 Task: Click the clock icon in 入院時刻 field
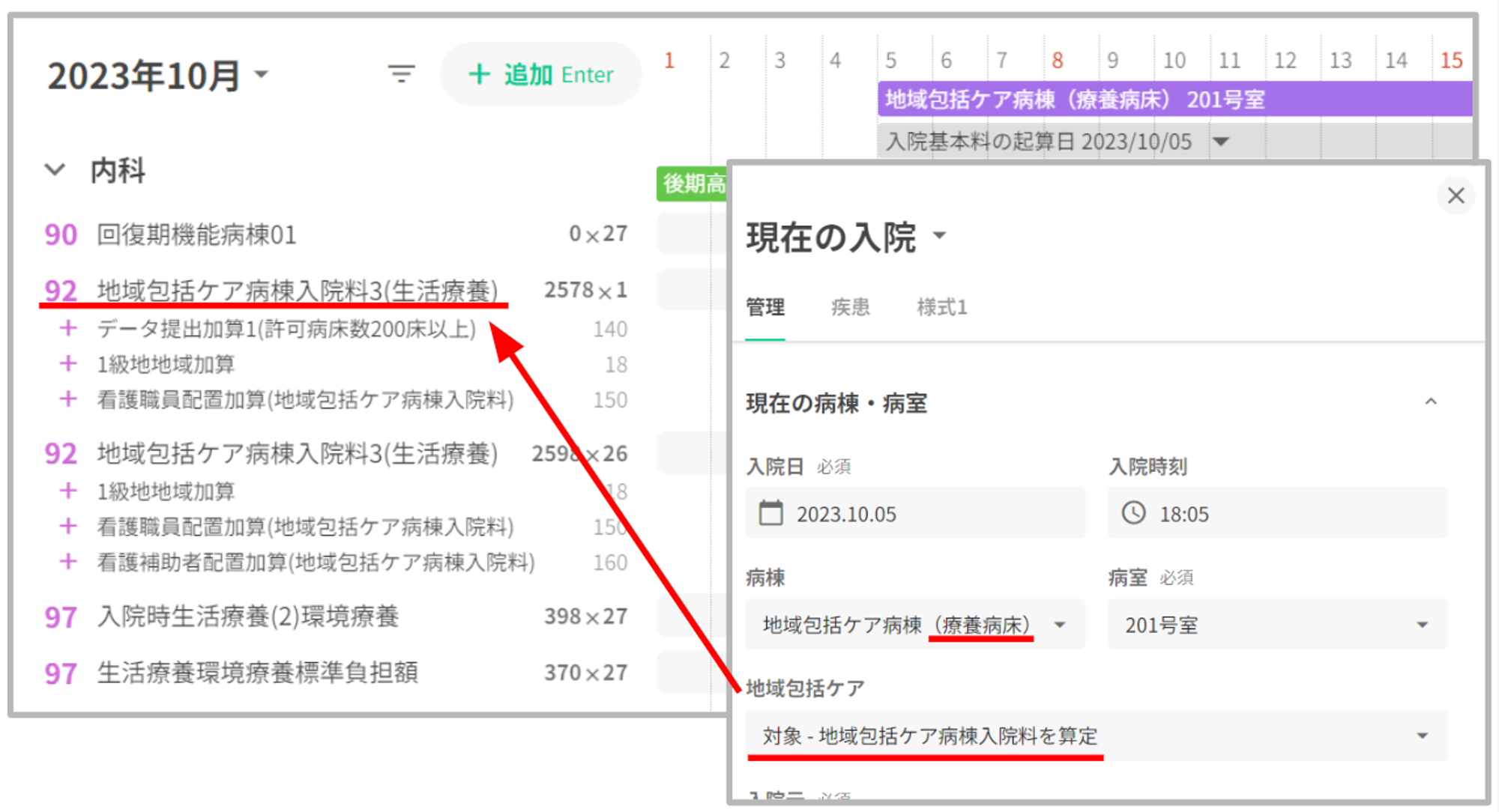[x=1133, y=513]
